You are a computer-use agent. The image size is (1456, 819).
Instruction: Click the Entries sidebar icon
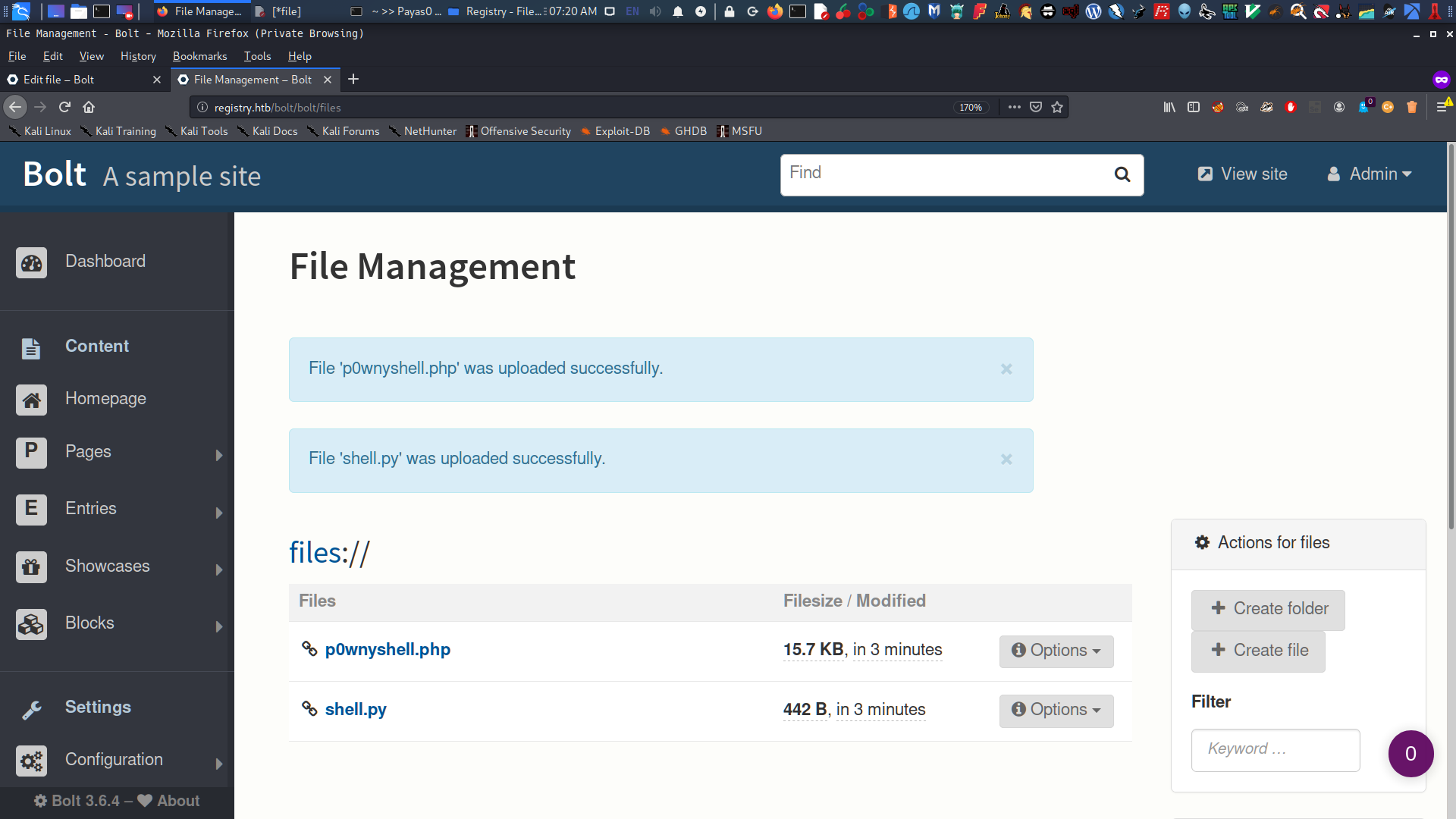tap(30, 508)
